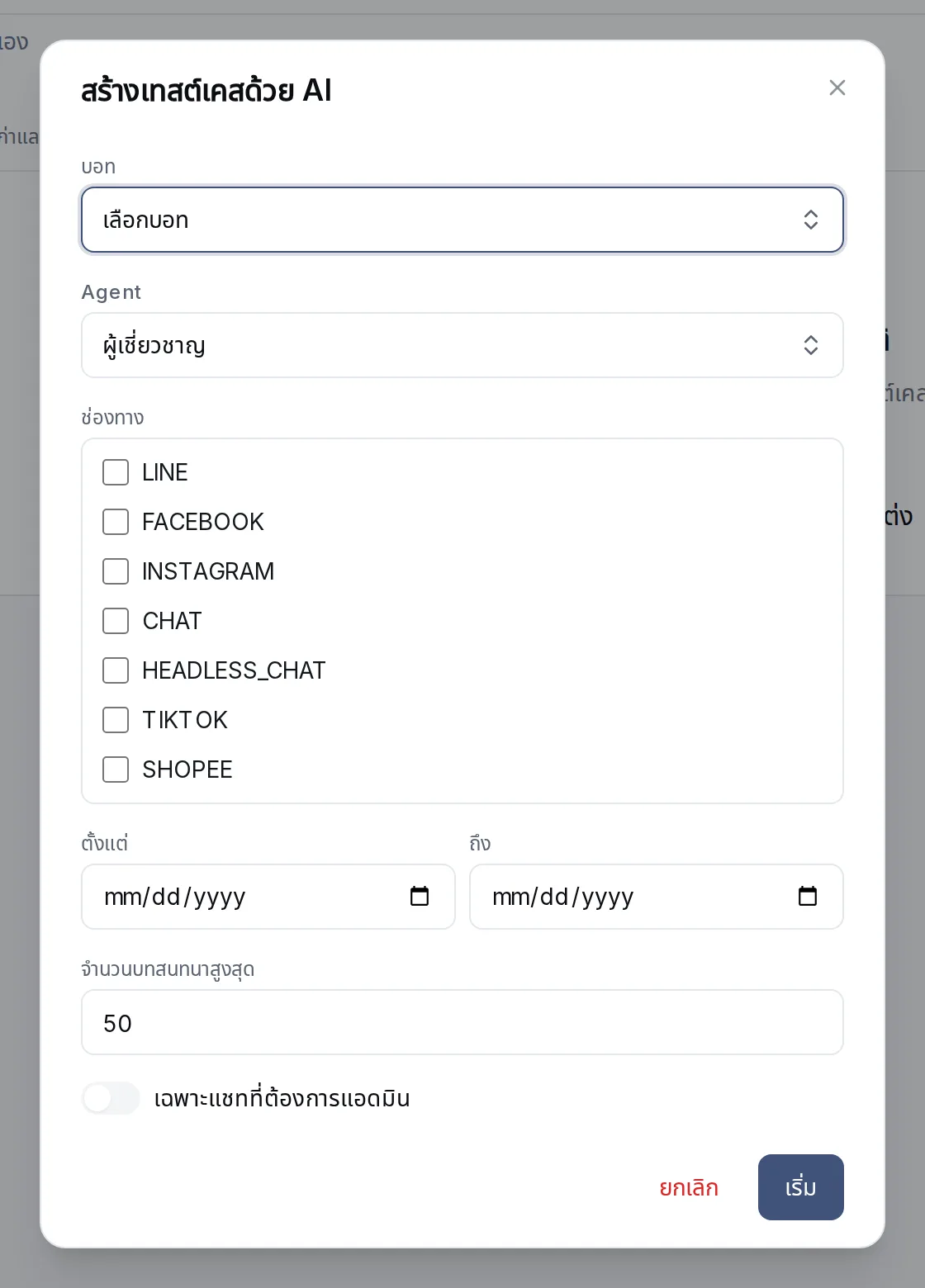
Task: Click the จำนวนบทสนทนาสูงสุด label
Action: (x=168, y=968)
